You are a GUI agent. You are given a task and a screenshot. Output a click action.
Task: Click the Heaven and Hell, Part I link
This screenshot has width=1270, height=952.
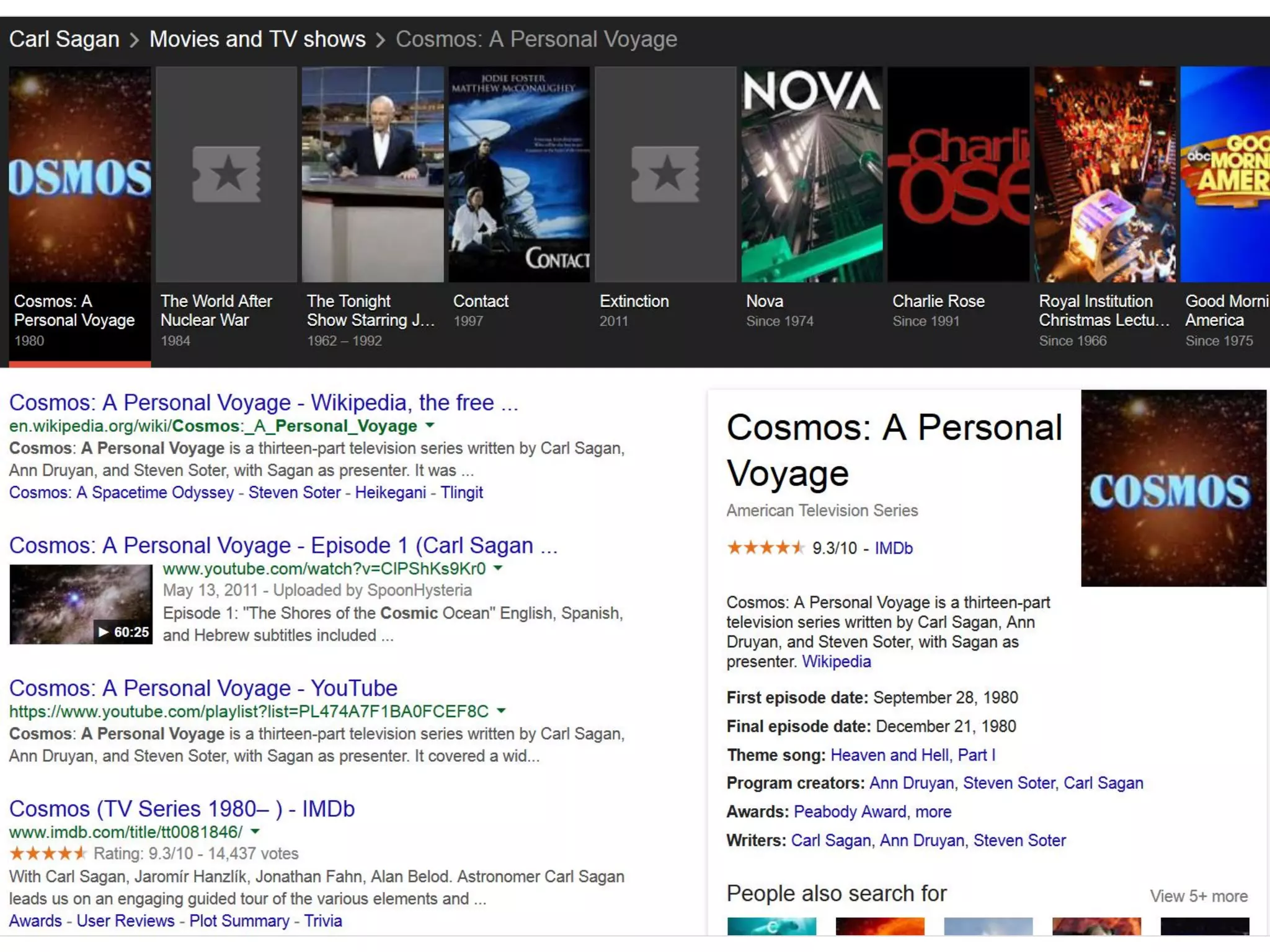coord(912,755)
